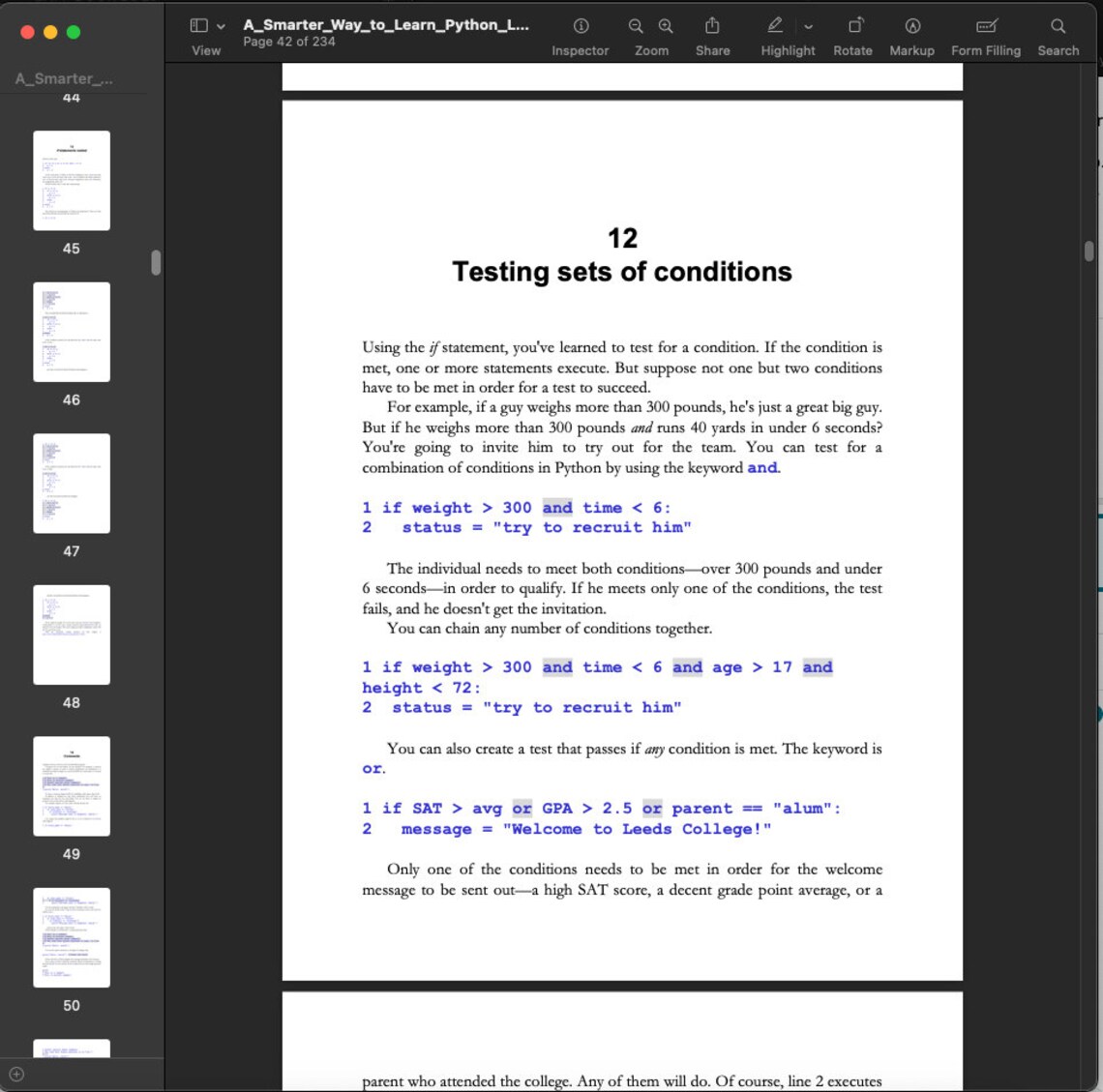Screen dimensions: 1103x1092
Task: Click the document title A_Smarter_Way_to_Learn_Python
Action: pyautogui.click(x=386, y=24)
